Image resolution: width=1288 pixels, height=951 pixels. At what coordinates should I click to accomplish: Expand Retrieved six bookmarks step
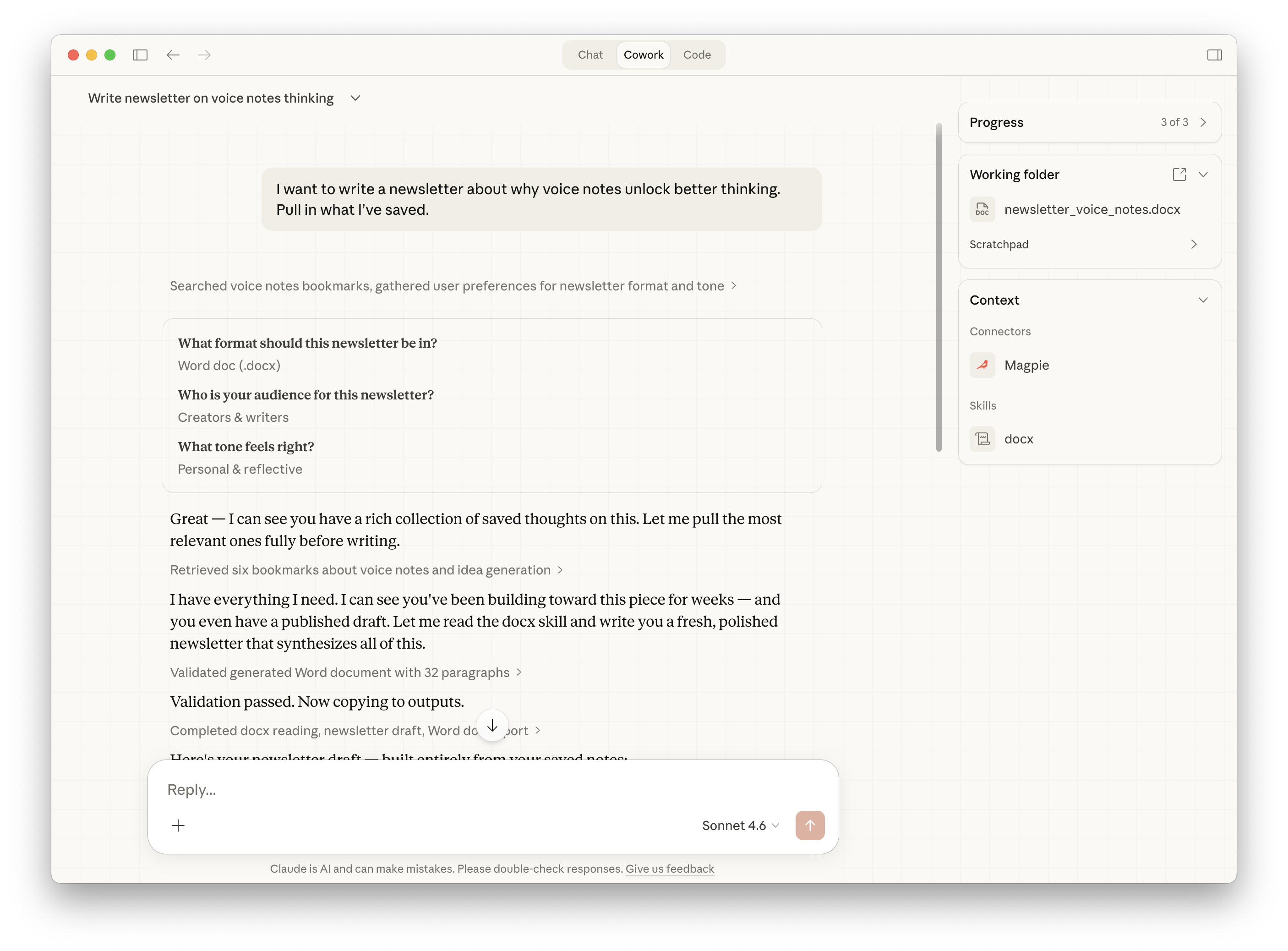tap(366, 570)
